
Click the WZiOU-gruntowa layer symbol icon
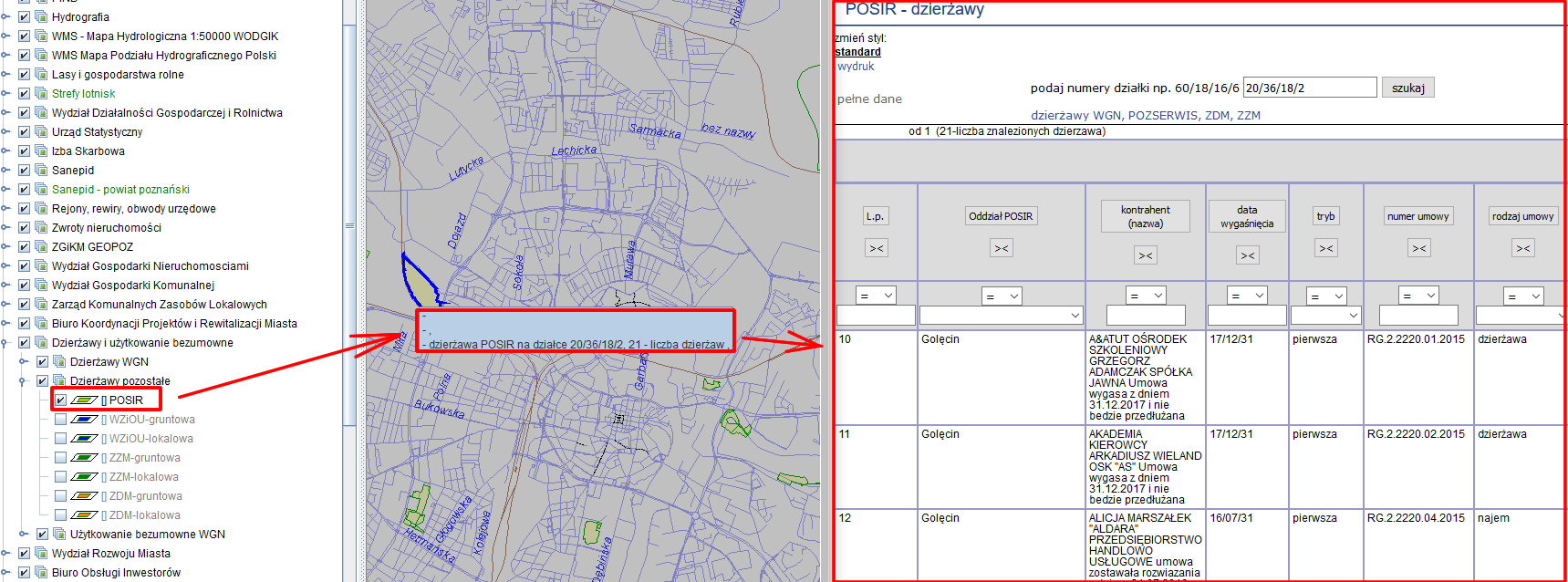pyautogui.click(x=84, y=420)
